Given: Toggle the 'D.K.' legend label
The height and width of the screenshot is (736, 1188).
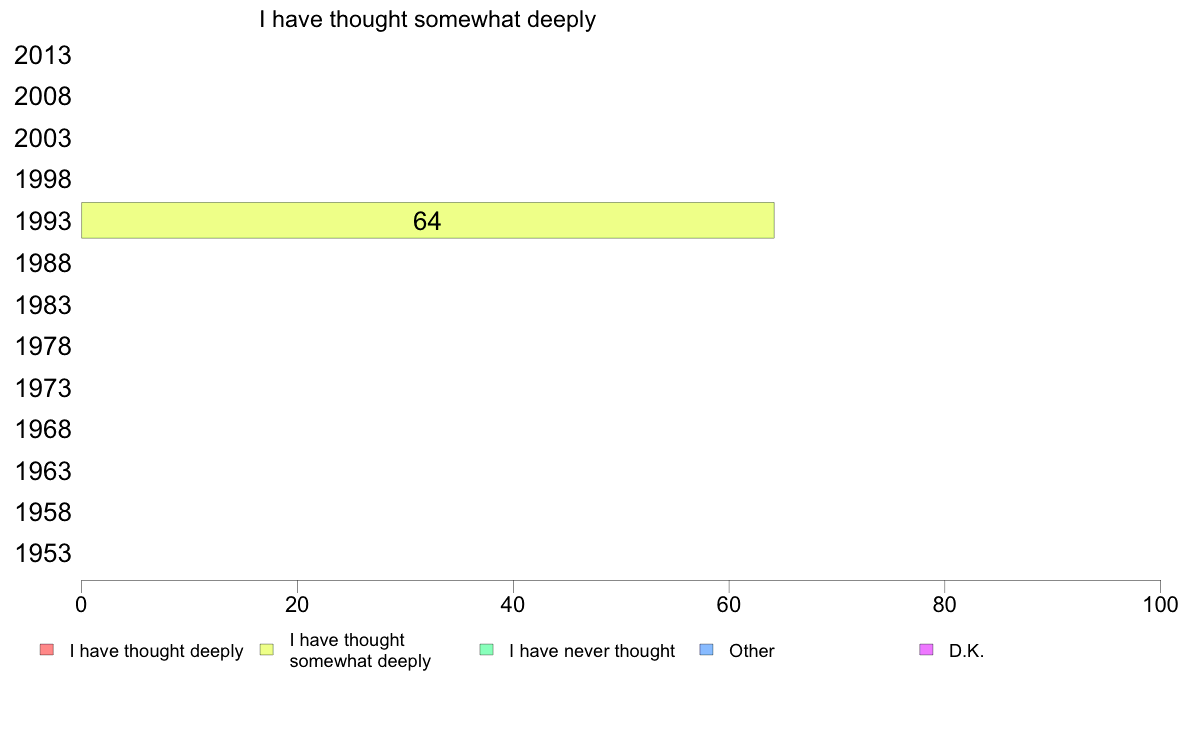Looking at the screenshot, I should (x=966, y=651).
